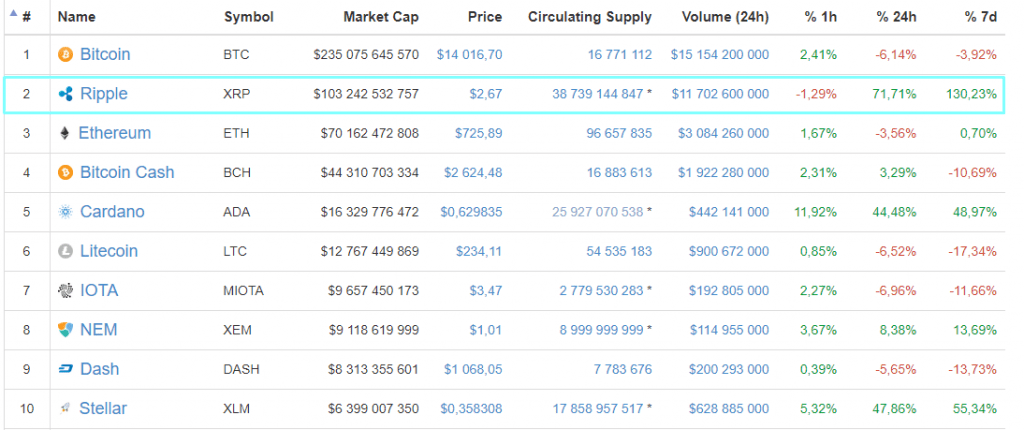Click the Ethereum diamond icon
This screenshot has width=1024, height=430.
(x=66, y=133)
